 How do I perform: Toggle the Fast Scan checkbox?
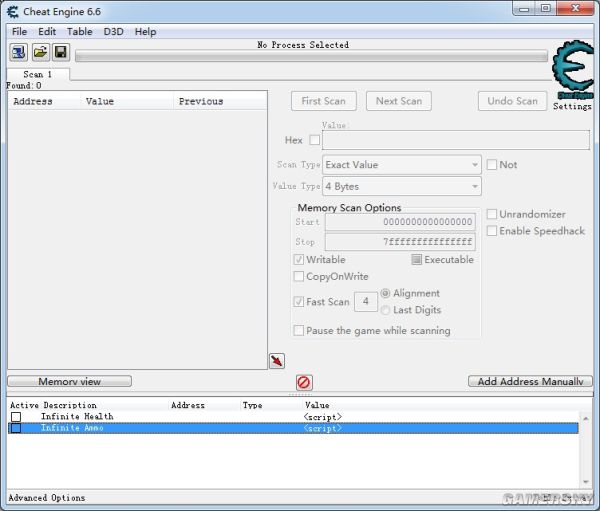(298, 302)
